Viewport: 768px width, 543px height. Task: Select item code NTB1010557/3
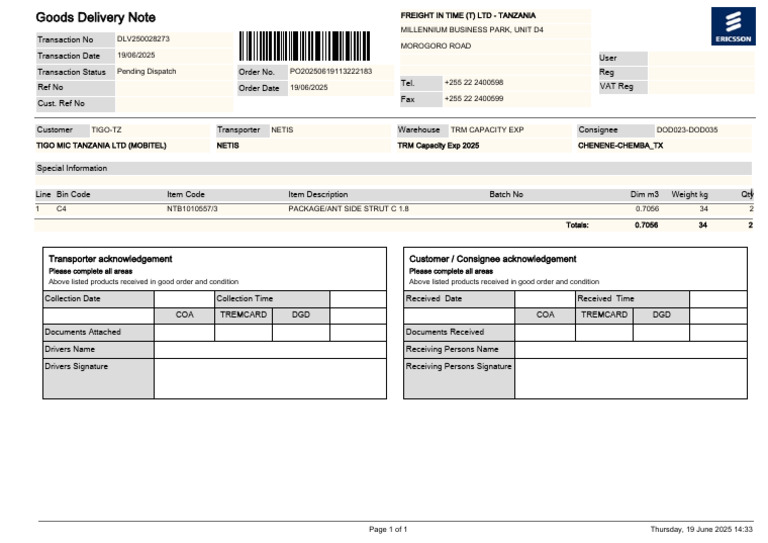click(x=192, y=209)
